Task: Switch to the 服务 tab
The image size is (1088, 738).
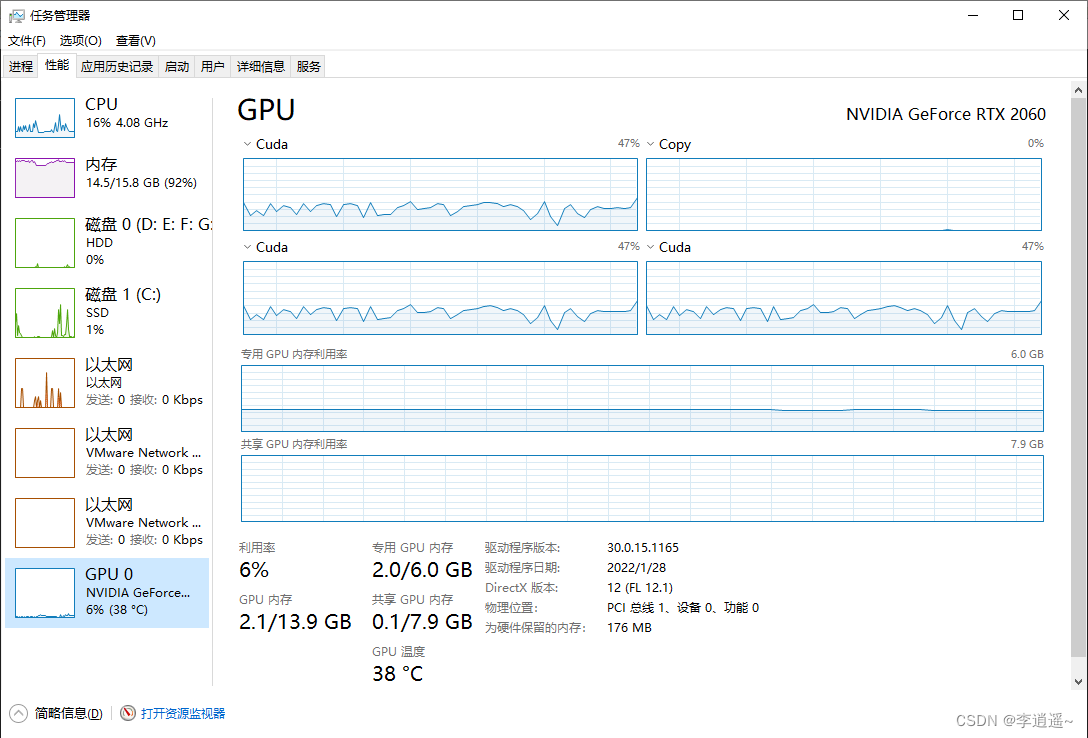Action: [308, 67]
